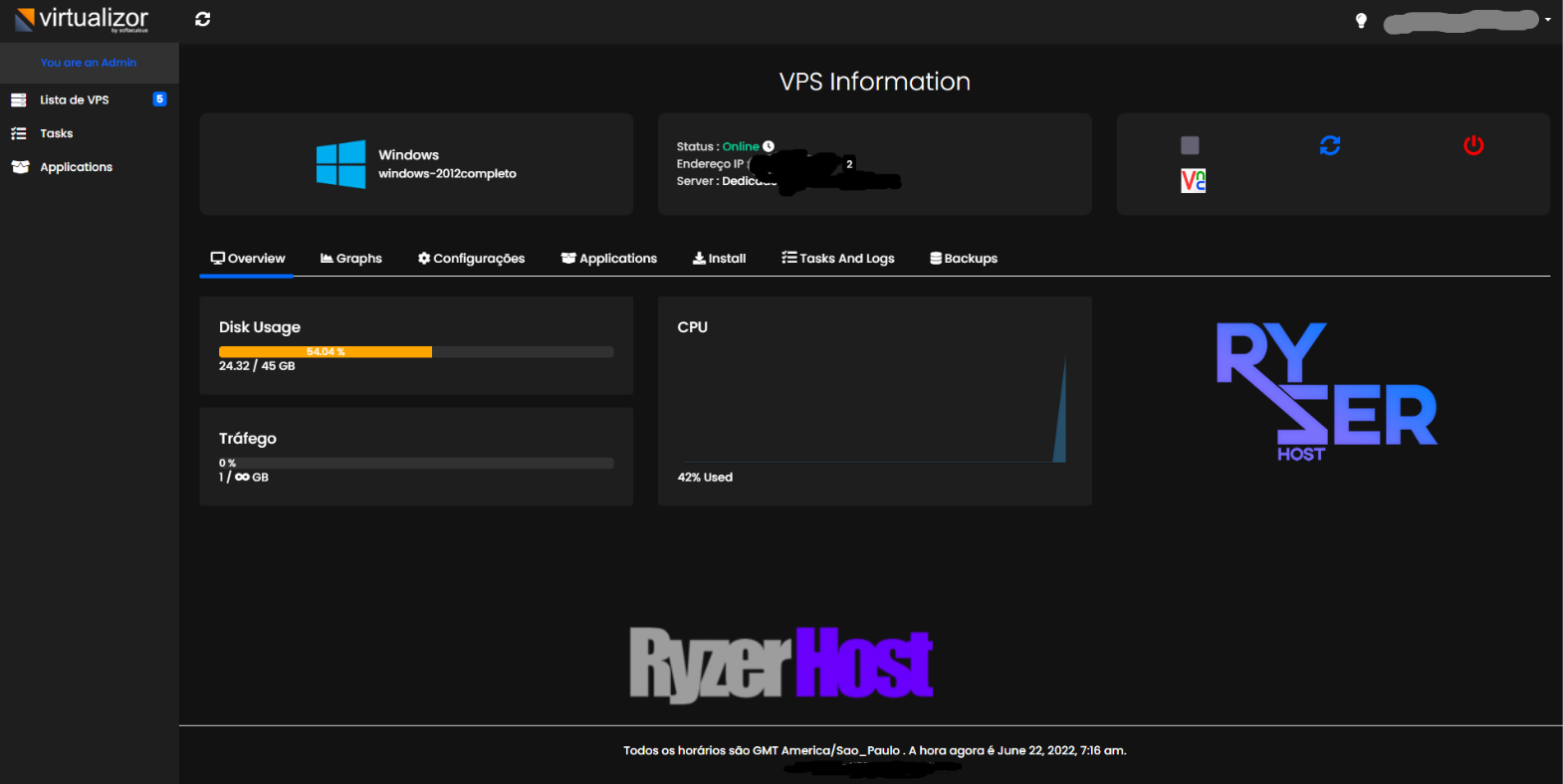Click 'You are an Admin' link
This screenshot has width=1563, height=784.
click(x=89, y=63)
